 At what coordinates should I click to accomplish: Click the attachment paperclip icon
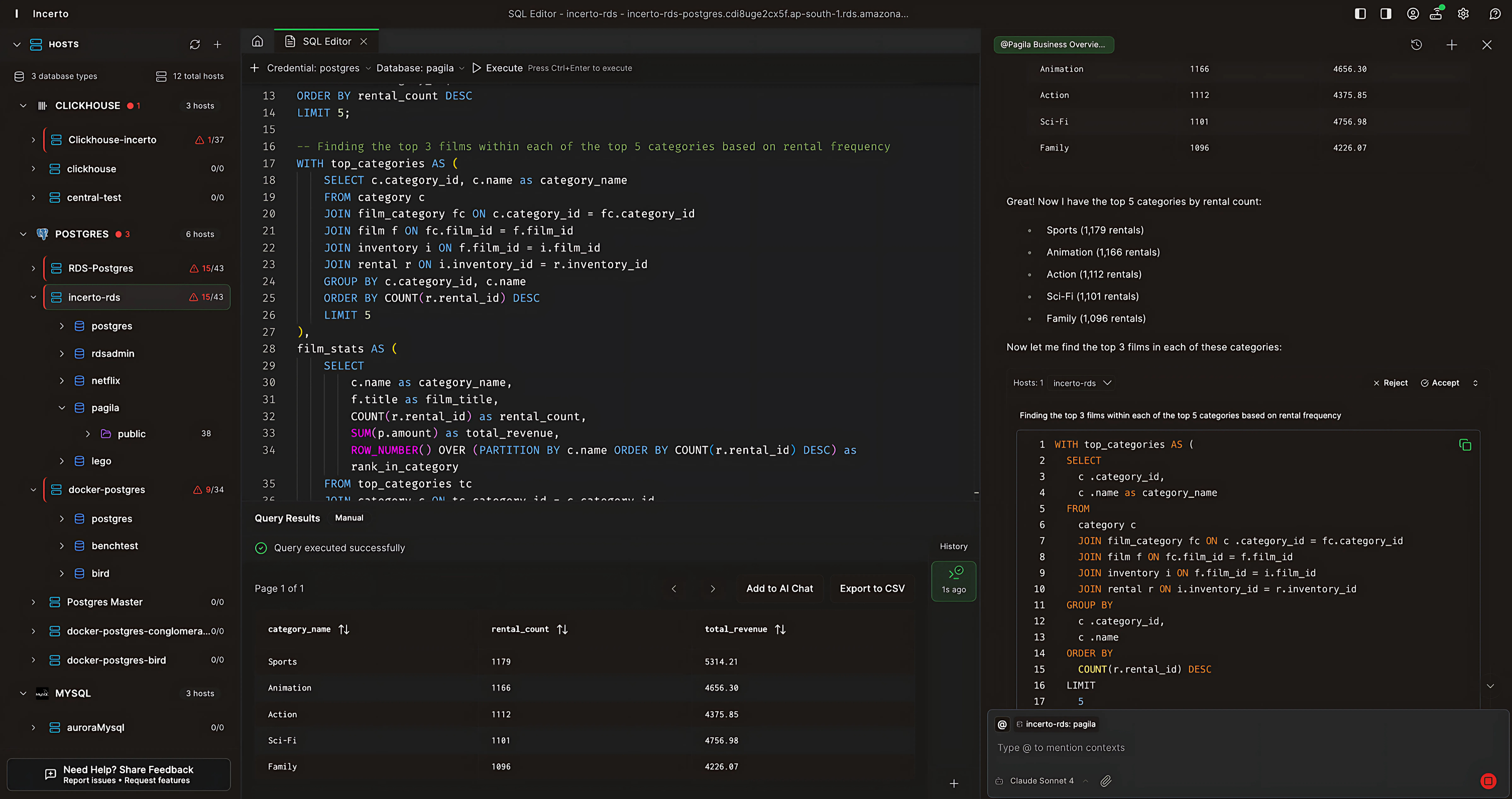1106,781
